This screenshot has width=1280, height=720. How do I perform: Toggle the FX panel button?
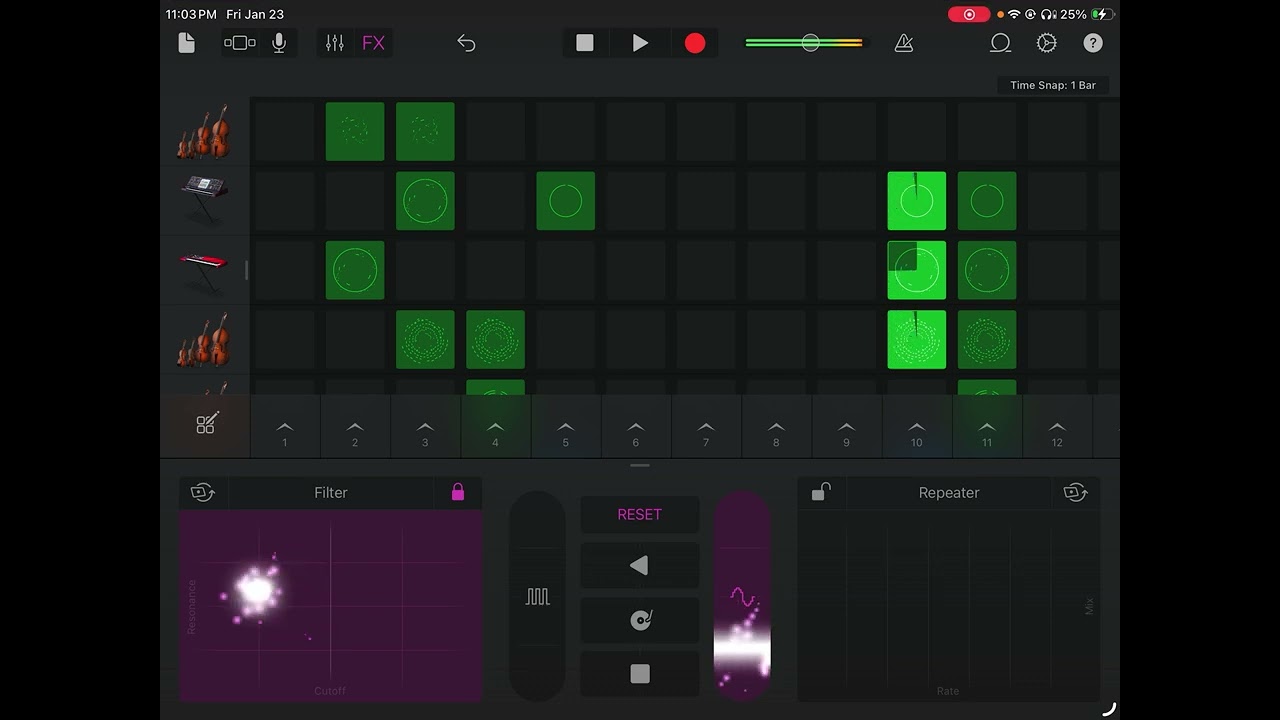pyautogui.click(x=373, y=43)
